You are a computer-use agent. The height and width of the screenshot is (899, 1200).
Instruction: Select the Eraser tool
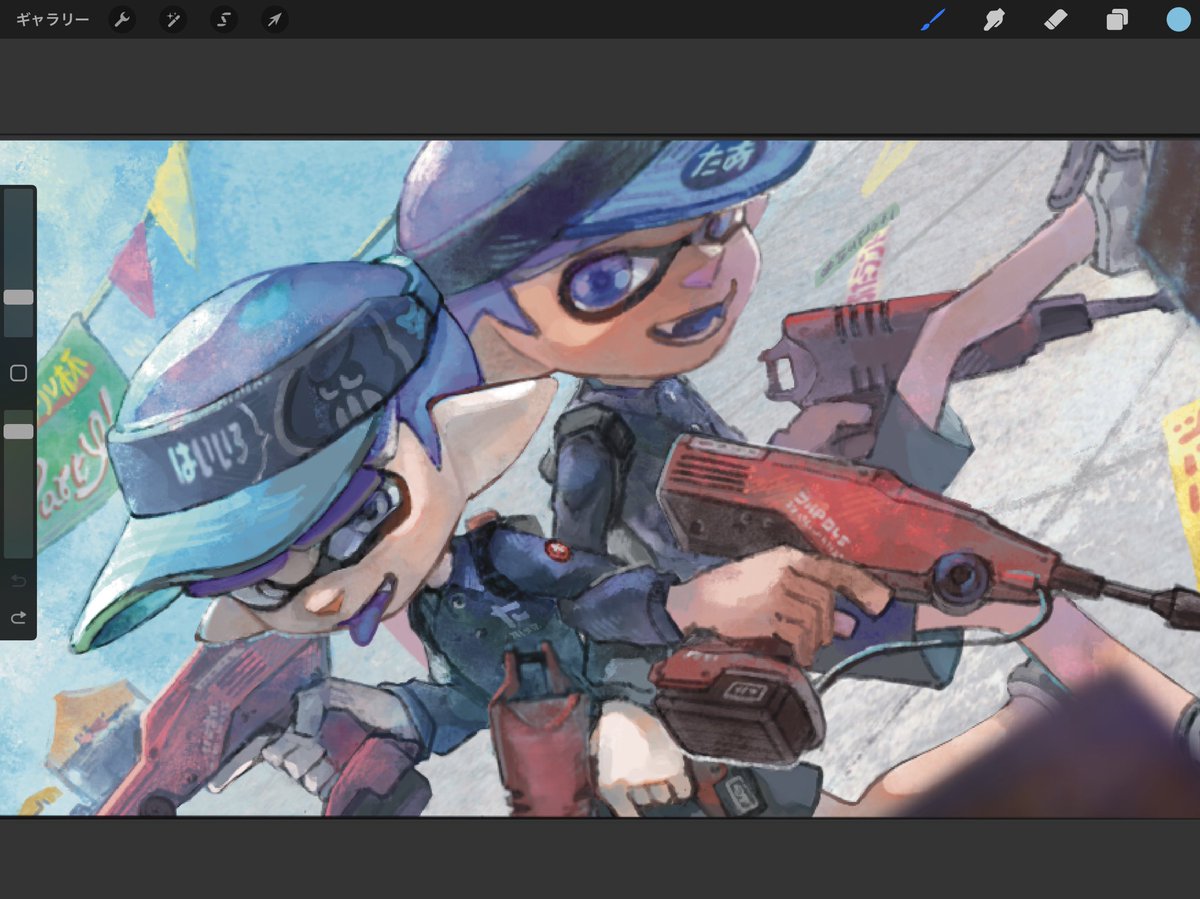coord(1055,20)
